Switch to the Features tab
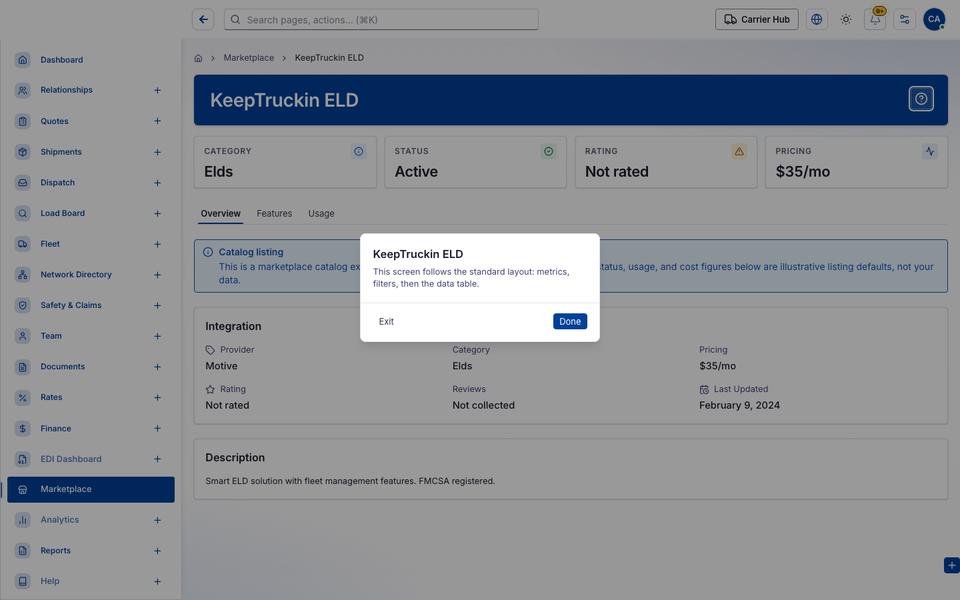This screenshot has height=600, width=960. [274, 214]
